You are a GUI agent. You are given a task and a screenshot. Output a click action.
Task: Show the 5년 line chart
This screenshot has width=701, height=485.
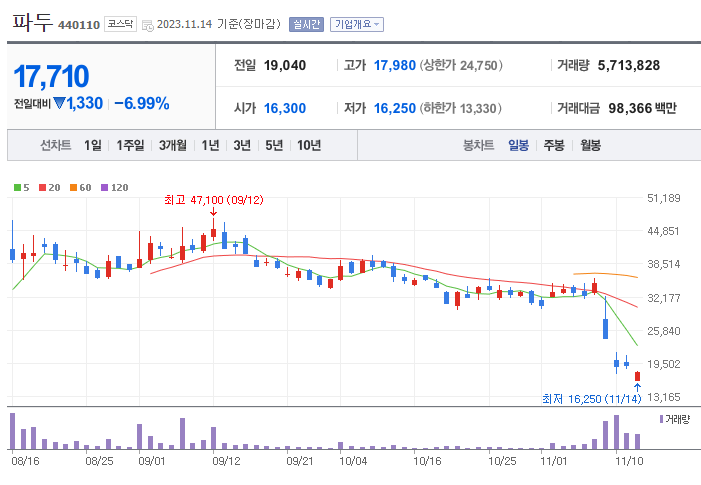coord(274,145)
